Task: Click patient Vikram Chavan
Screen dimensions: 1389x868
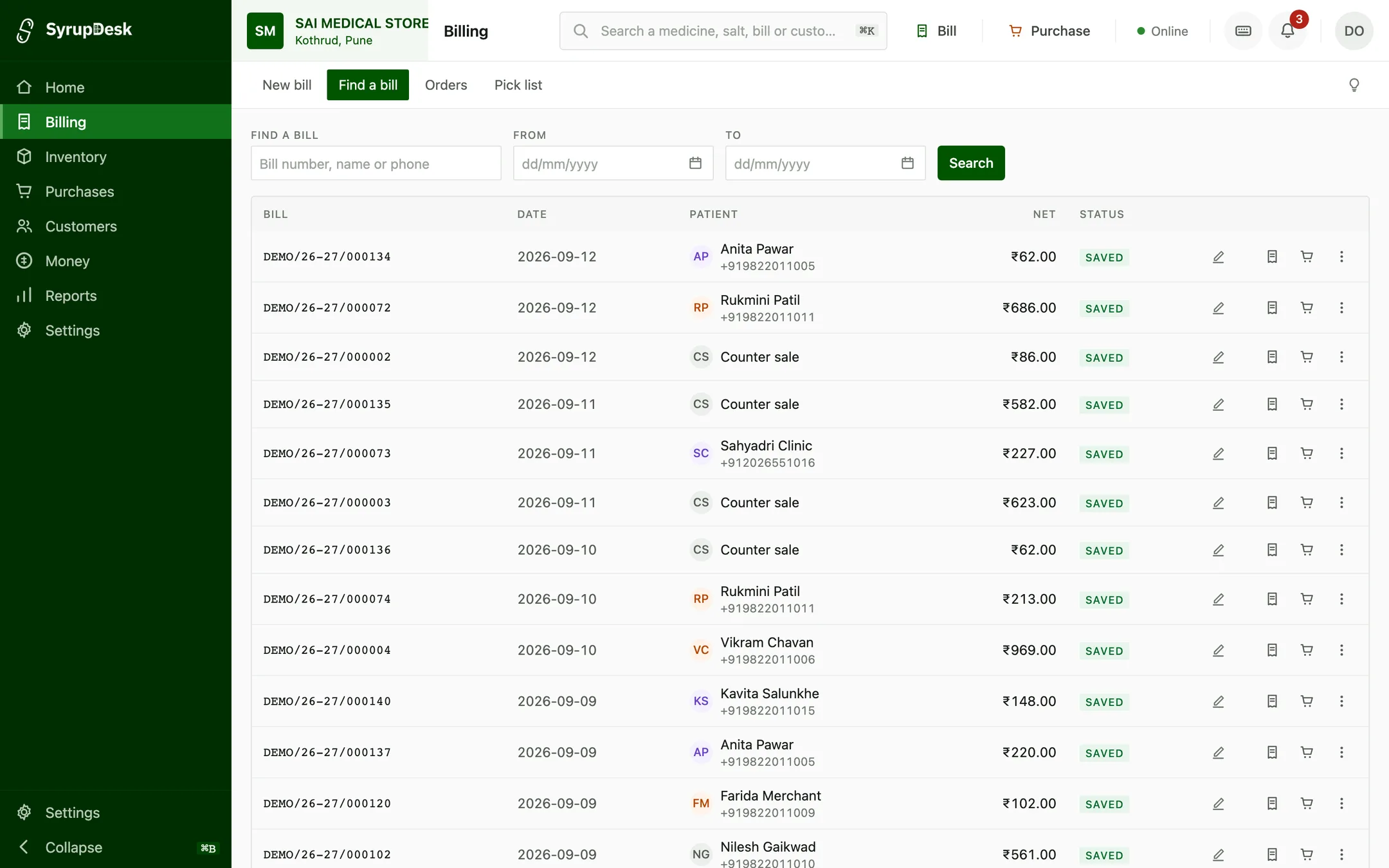Action: pos(767,643)
